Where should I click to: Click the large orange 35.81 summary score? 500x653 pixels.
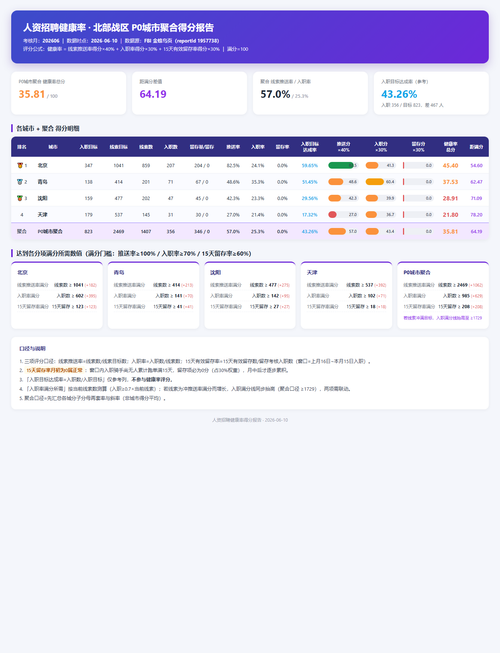coord(32,94)
